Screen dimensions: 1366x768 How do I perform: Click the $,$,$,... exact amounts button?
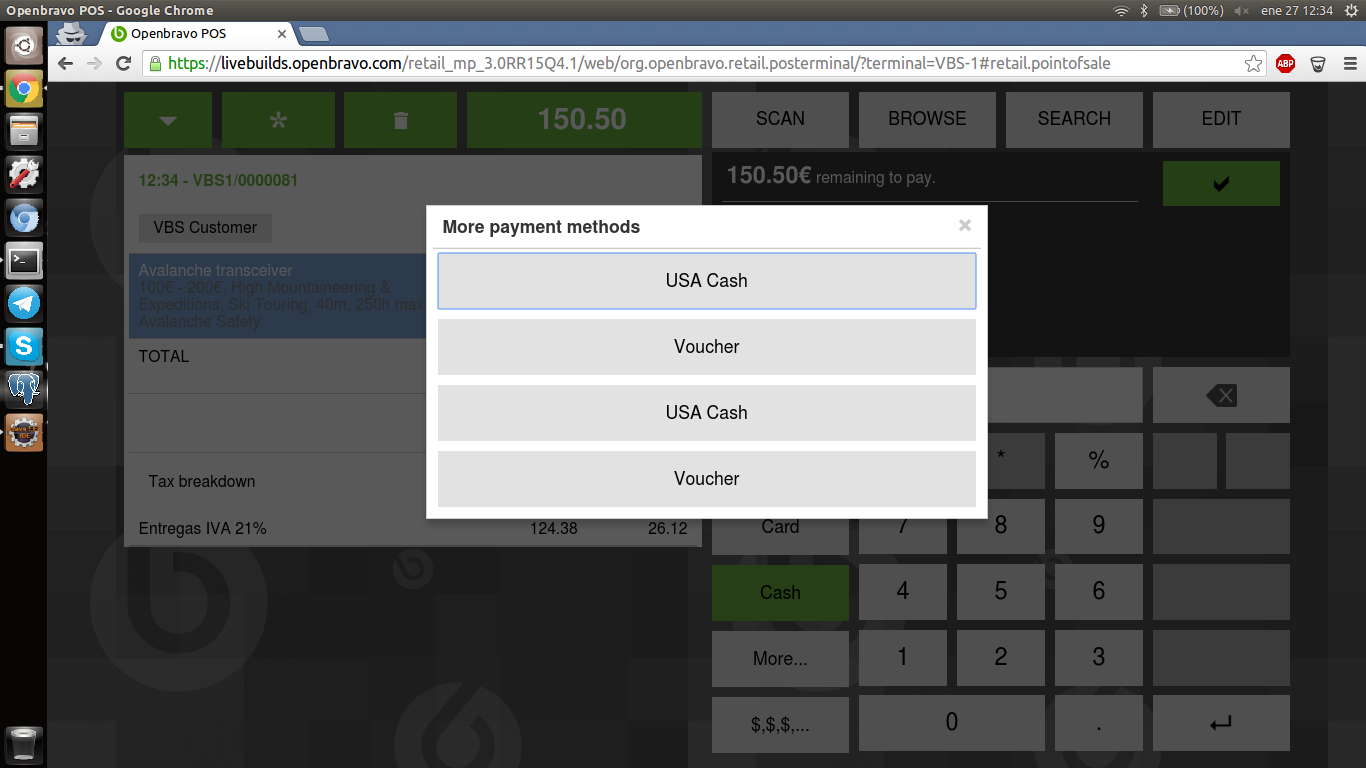tap(780, 724)
